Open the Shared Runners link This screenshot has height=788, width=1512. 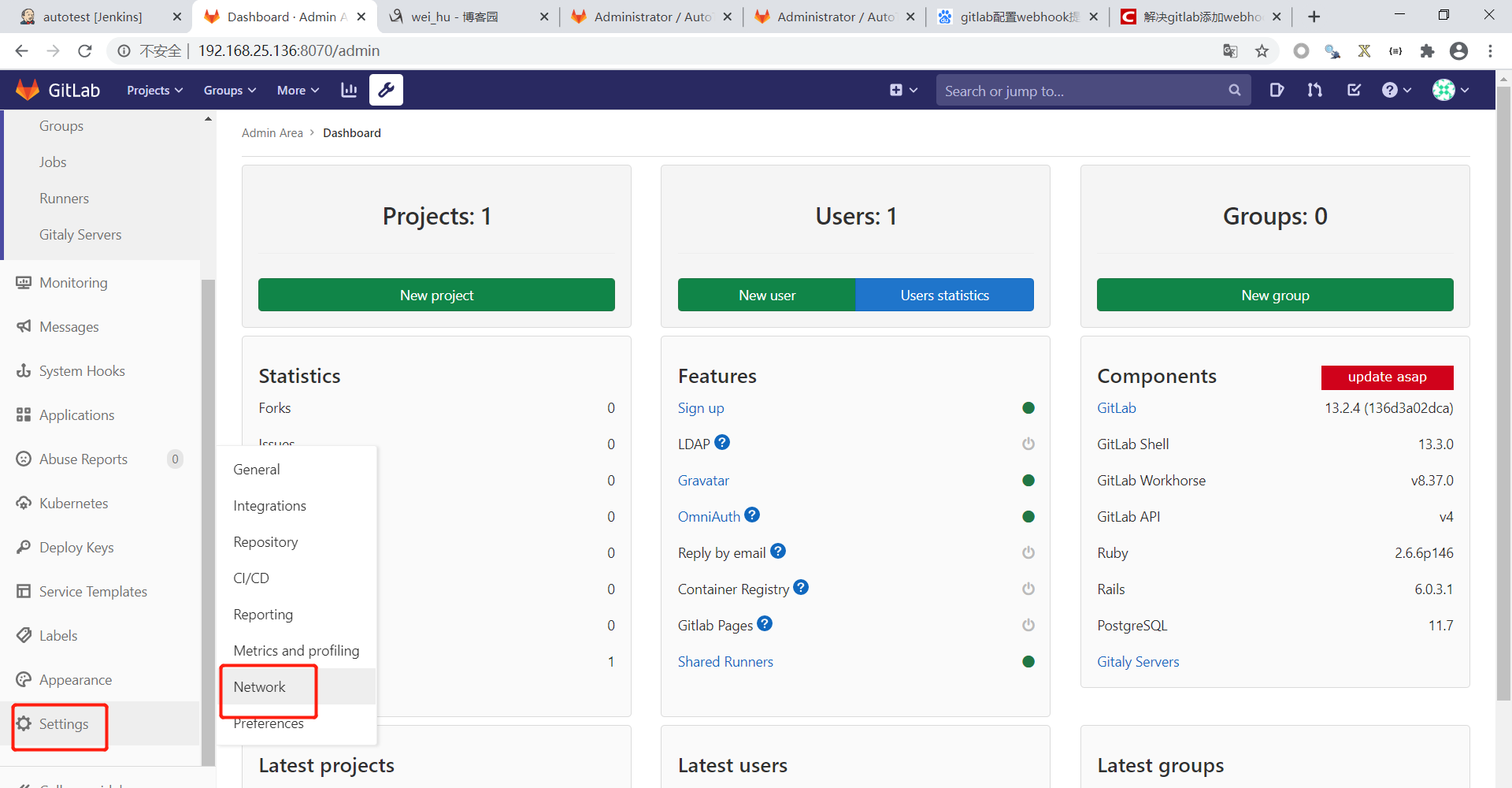[x=725, y=661]
